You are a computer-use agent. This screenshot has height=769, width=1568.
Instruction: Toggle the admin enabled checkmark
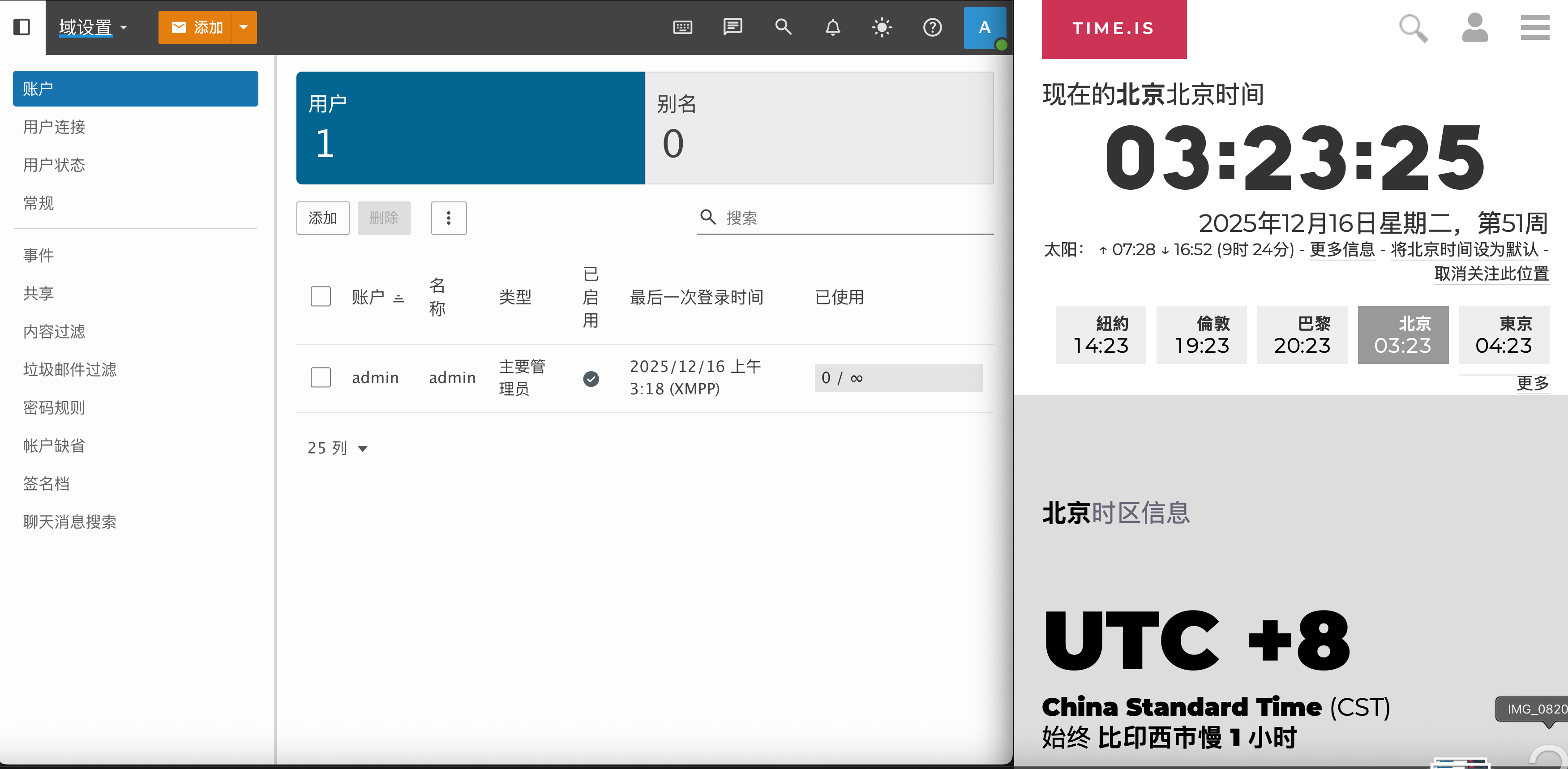click(591, 378)
